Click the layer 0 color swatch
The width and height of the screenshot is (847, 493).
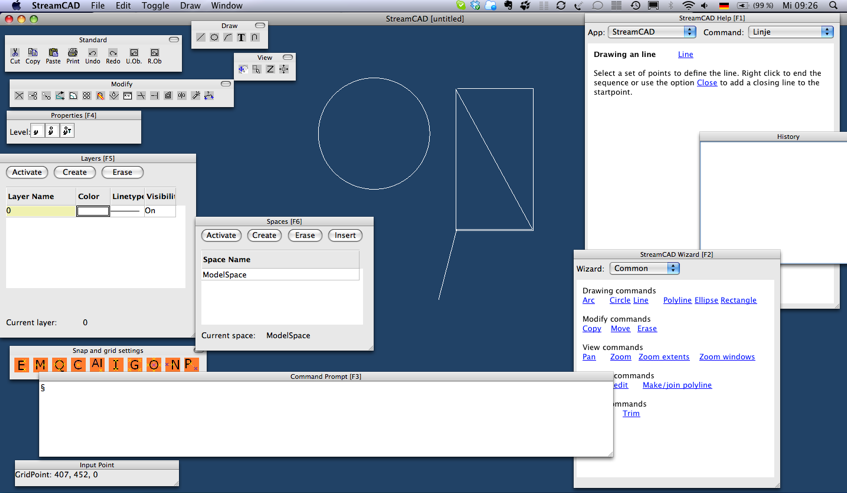93,211
